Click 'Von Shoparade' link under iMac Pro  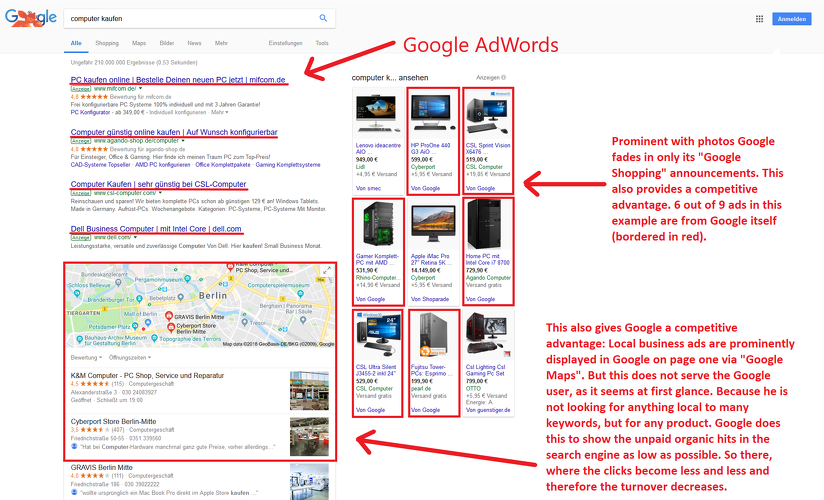pyautogui.click(x=430, y=299)
